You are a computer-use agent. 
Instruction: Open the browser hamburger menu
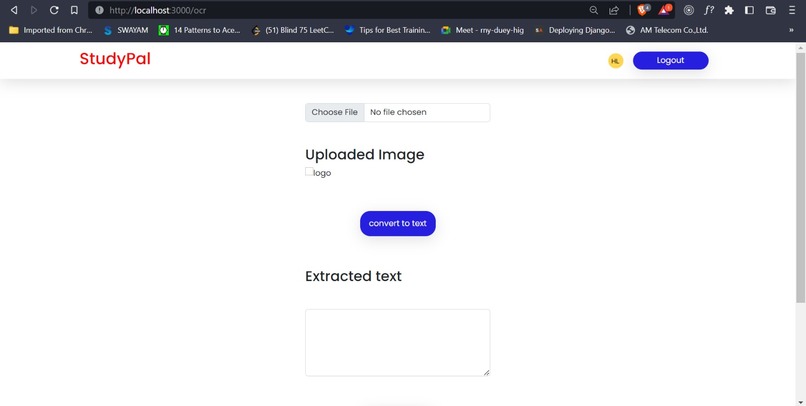(x=792, y=10)
